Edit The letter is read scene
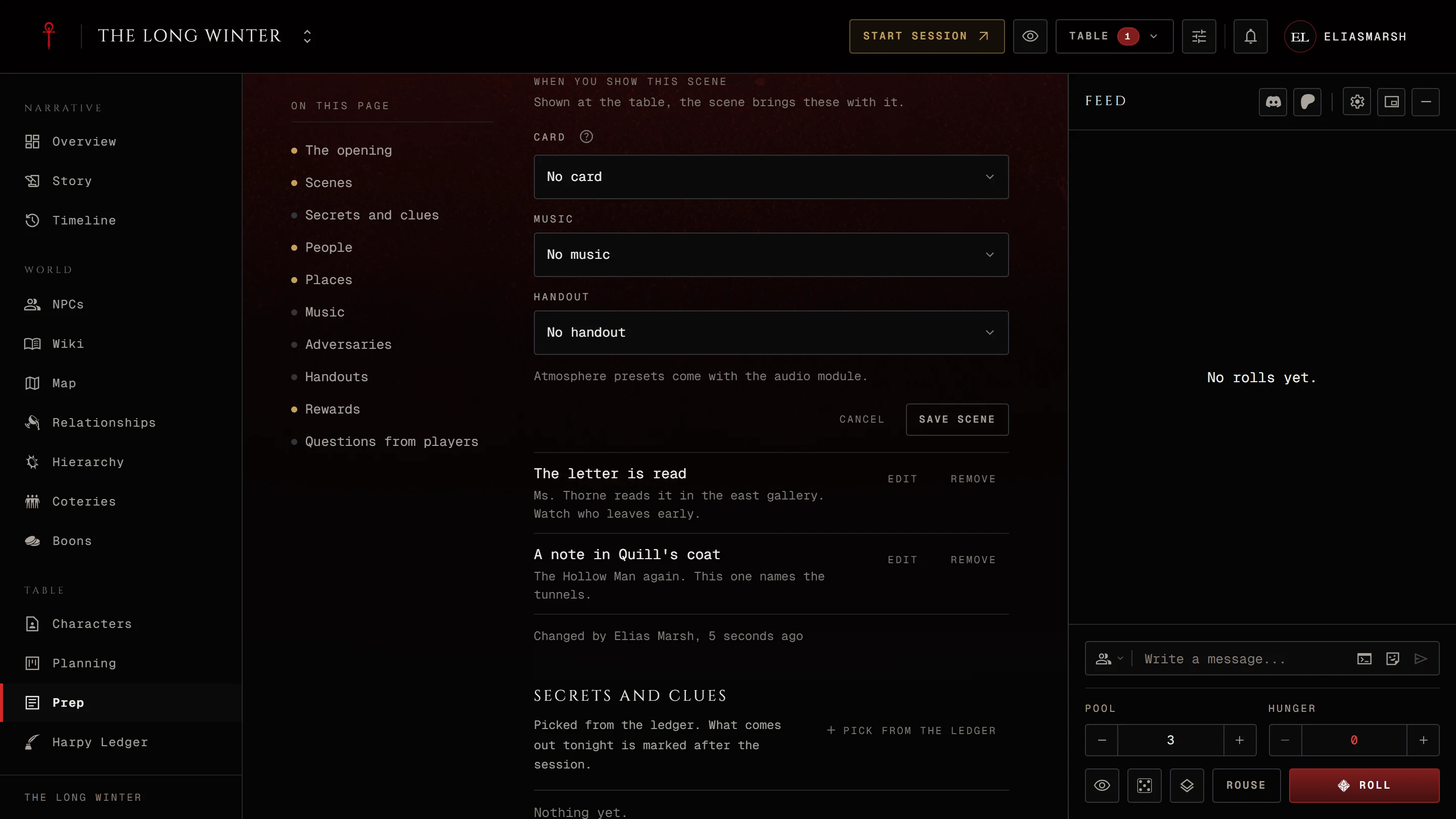 902,479
